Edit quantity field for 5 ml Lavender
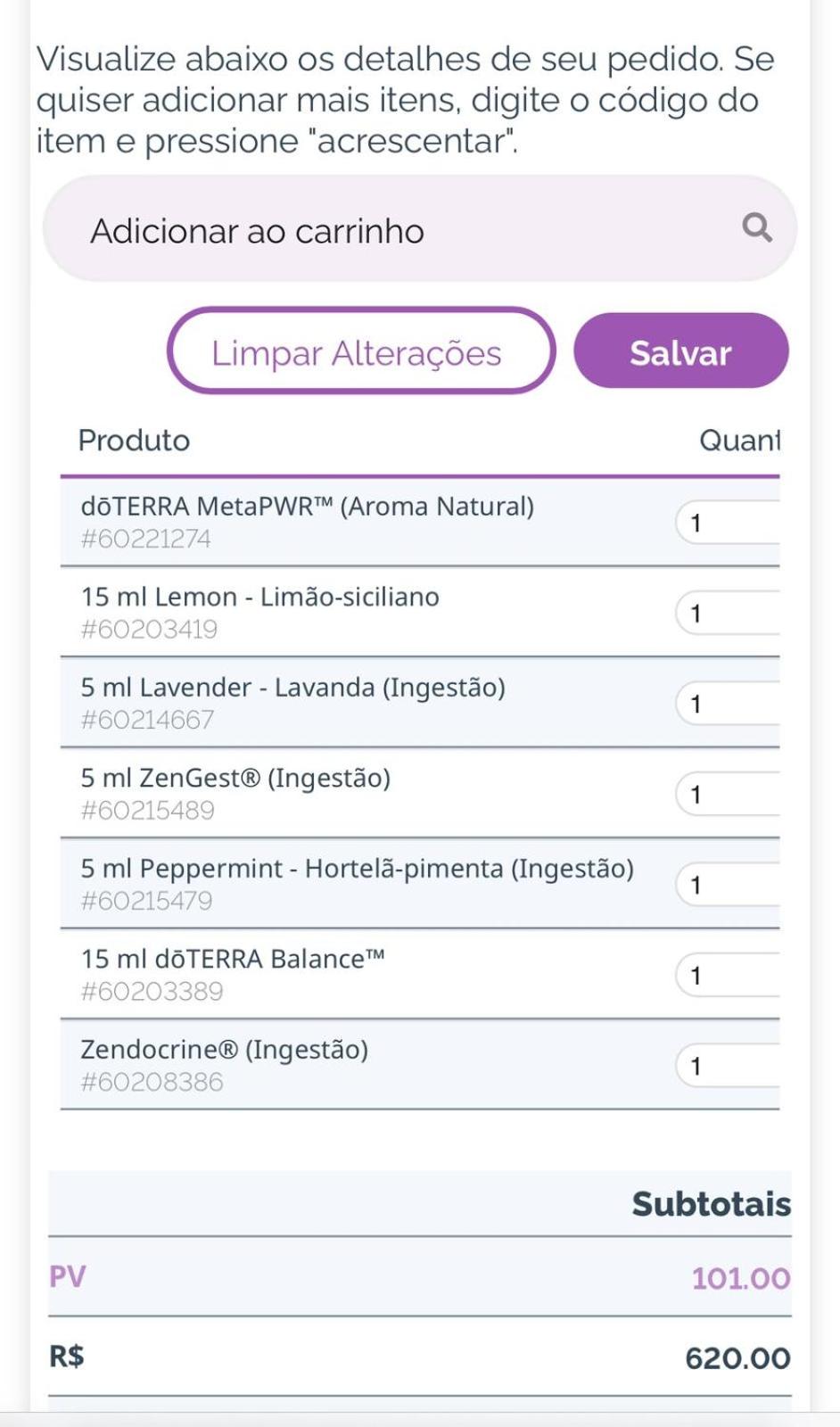Screen dimensions: 840x1427 tap(728, 704)
